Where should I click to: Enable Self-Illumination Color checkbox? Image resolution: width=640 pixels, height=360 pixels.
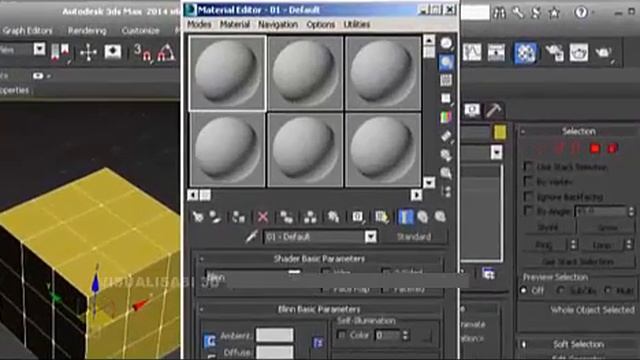(341, 335)
